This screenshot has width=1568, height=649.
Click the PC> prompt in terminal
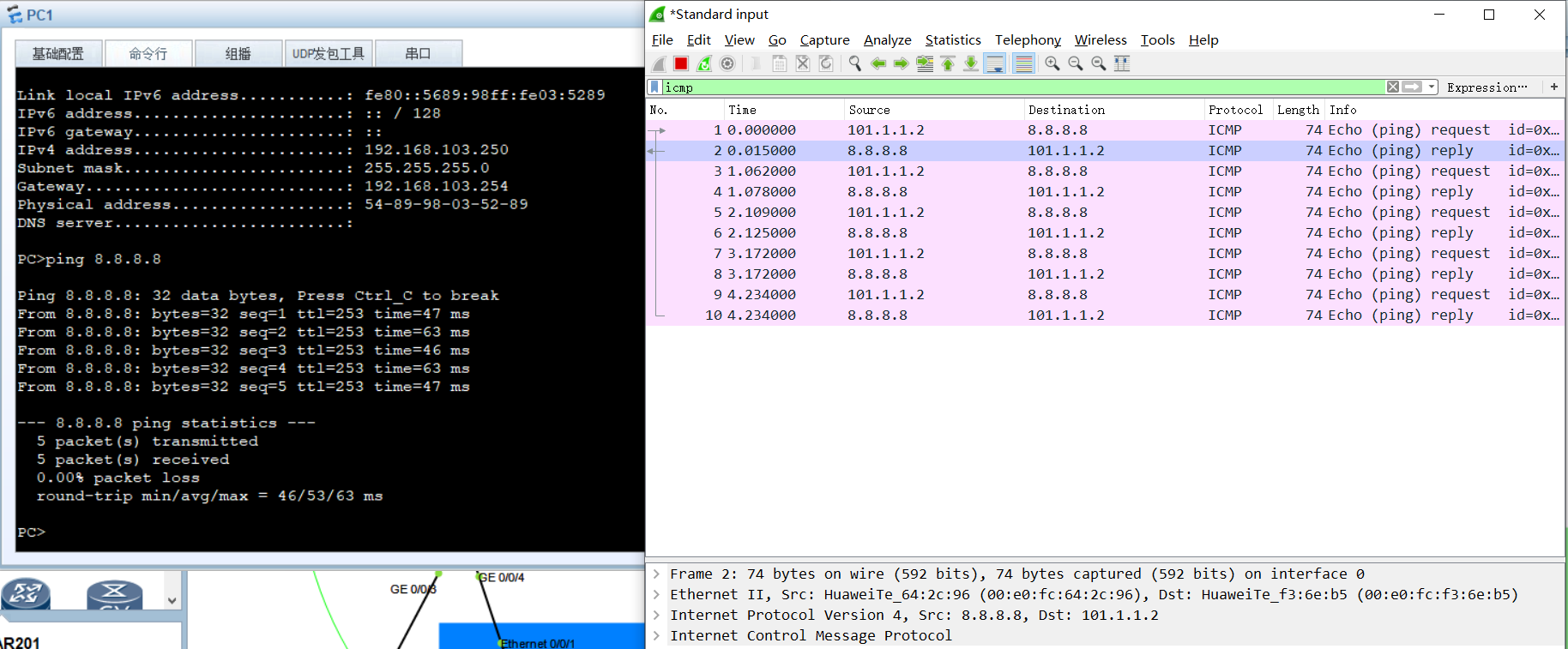click(x=31, y=532)
